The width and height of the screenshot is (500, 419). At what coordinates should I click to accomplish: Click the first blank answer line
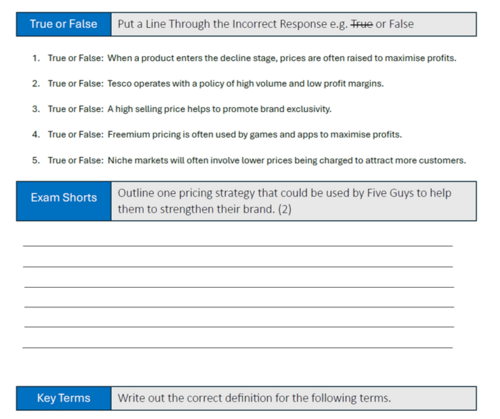[x=238, y=246]
